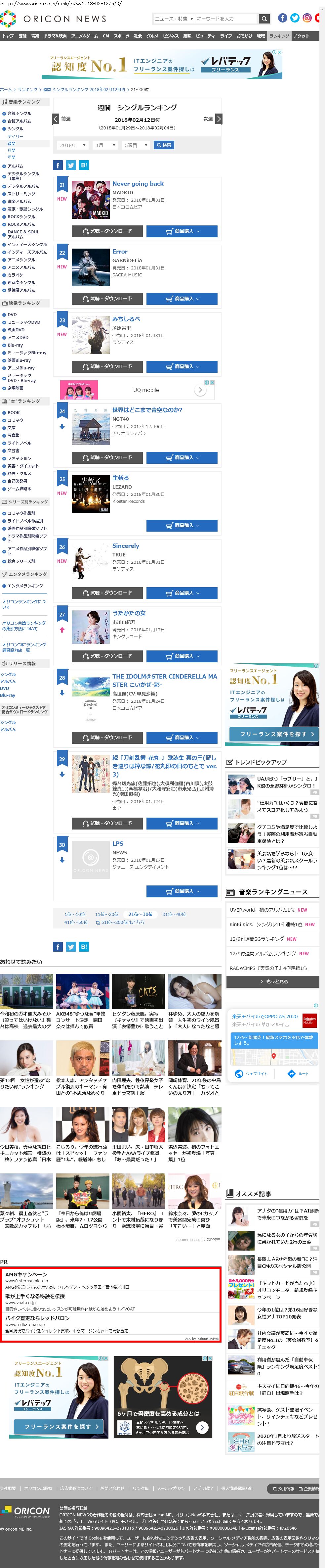Click the Facebook icon in the site header
Screen dimensions: 325x1568
click(x=282, y=18)
